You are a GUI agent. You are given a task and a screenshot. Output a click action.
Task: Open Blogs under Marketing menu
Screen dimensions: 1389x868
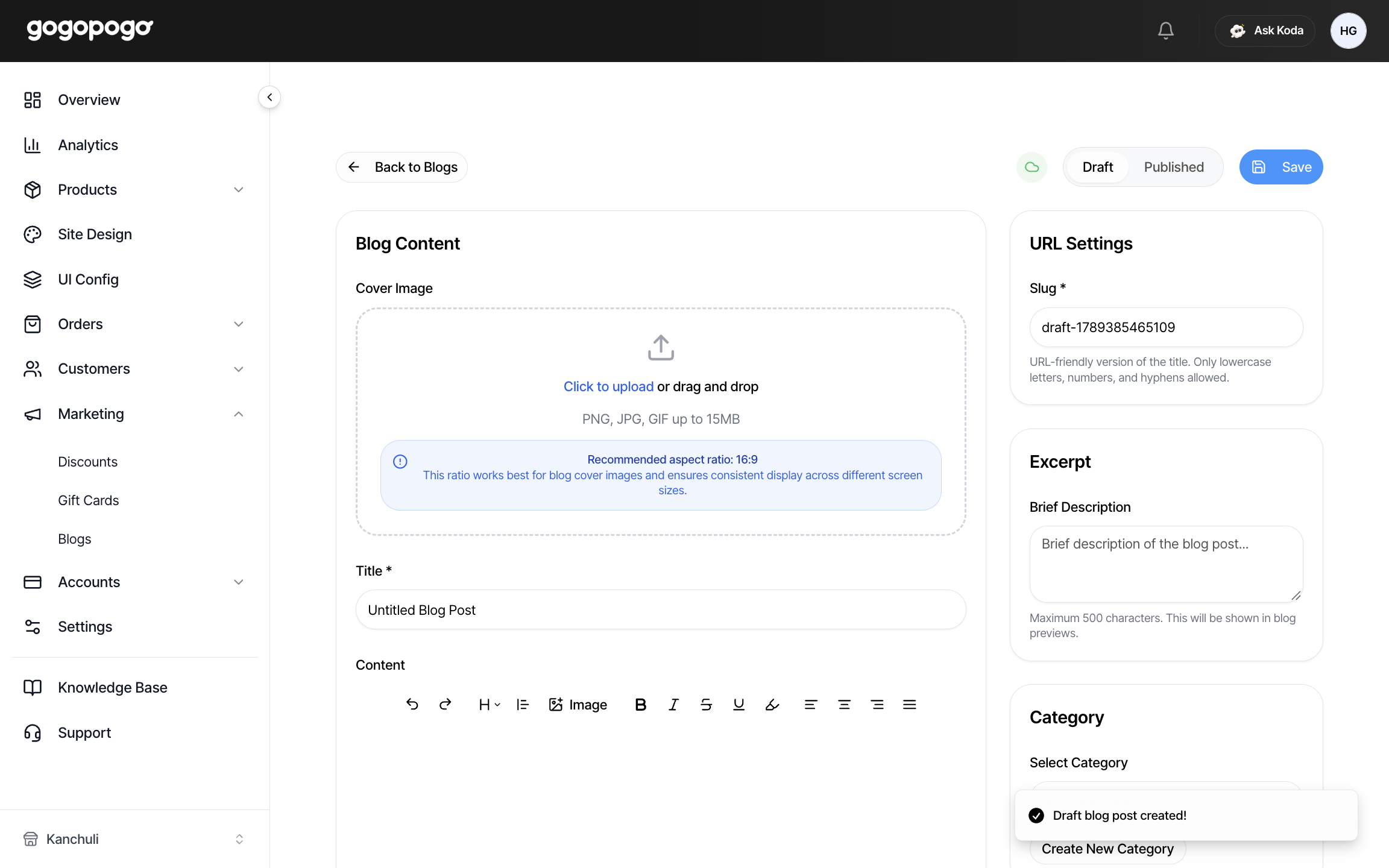tap(75, 539)
